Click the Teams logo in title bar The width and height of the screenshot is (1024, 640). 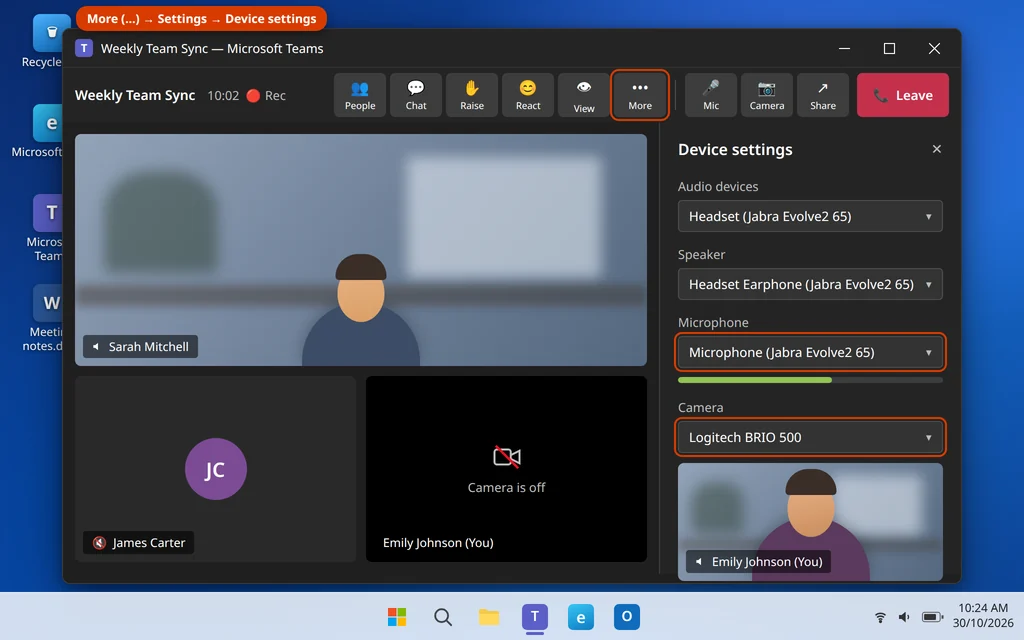coord(84,48)
